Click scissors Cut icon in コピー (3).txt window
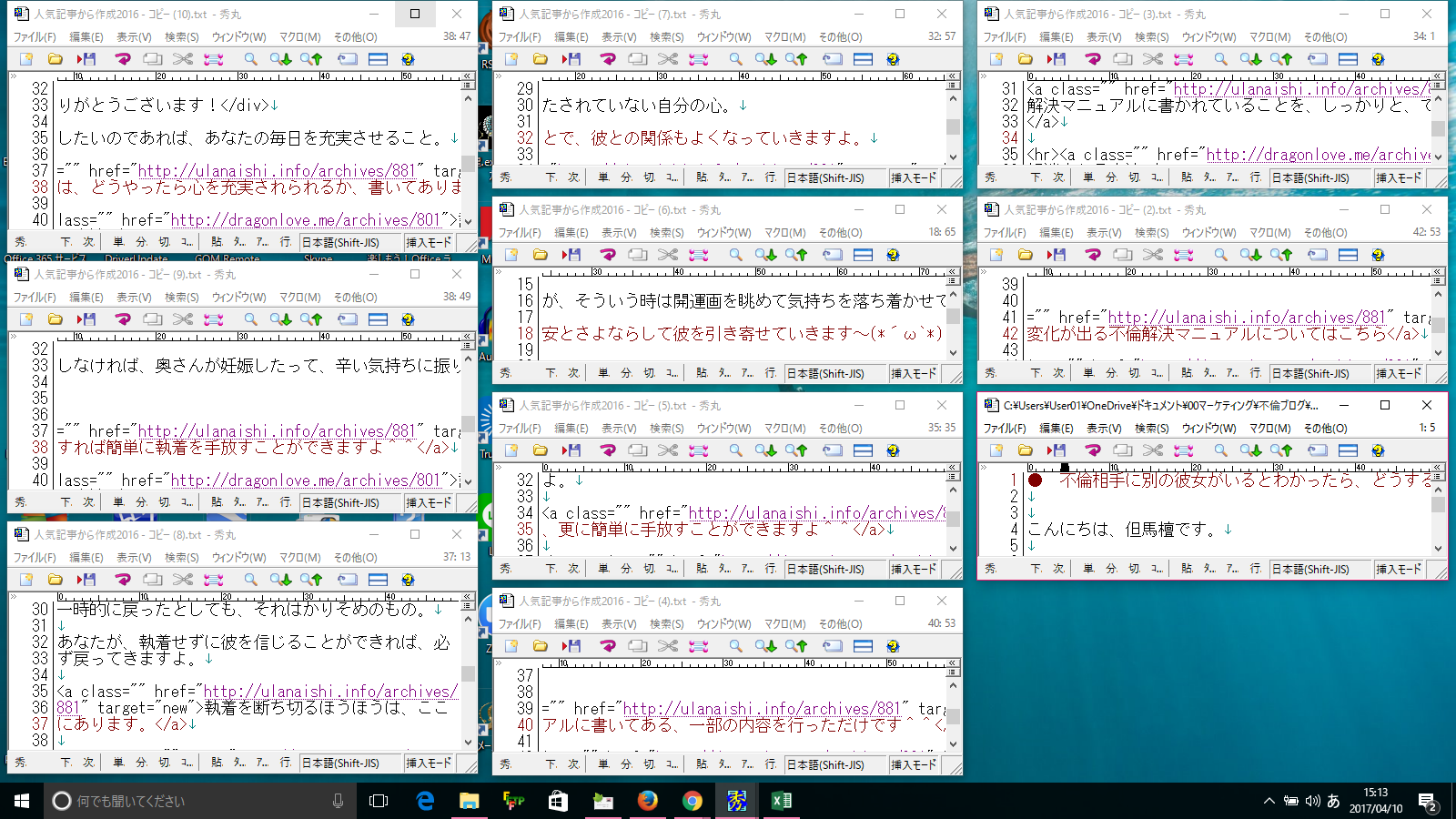 coord(1153,59)
